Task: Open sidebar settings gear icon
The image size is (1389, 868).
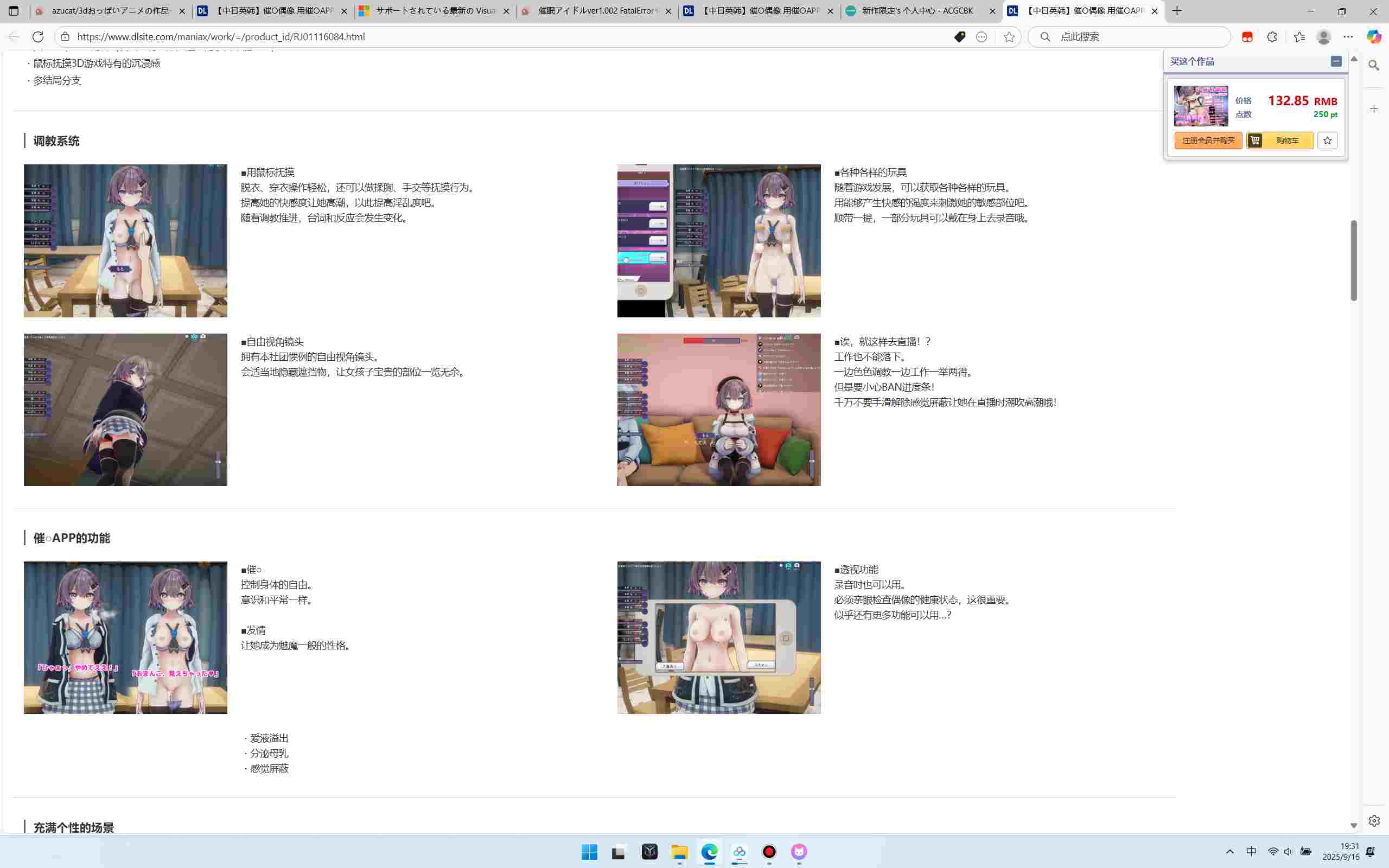Action: point(1374,820)
